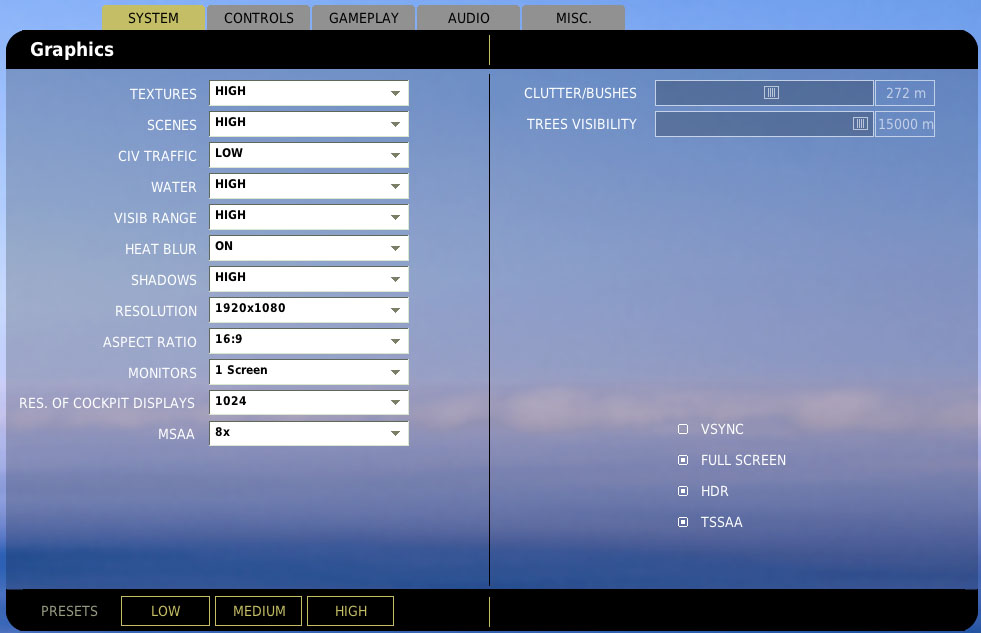Change the CIV TRAFFIC dropdown
The width and height of the screenshot is (981, 633).
308,154
